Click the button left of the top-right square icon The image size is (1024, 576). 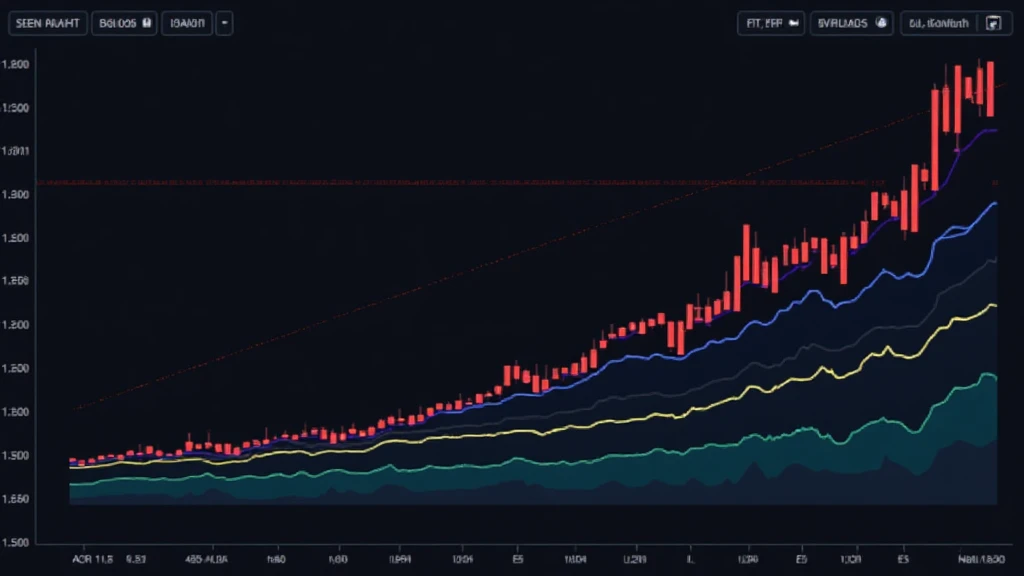[x=940, y=23]
